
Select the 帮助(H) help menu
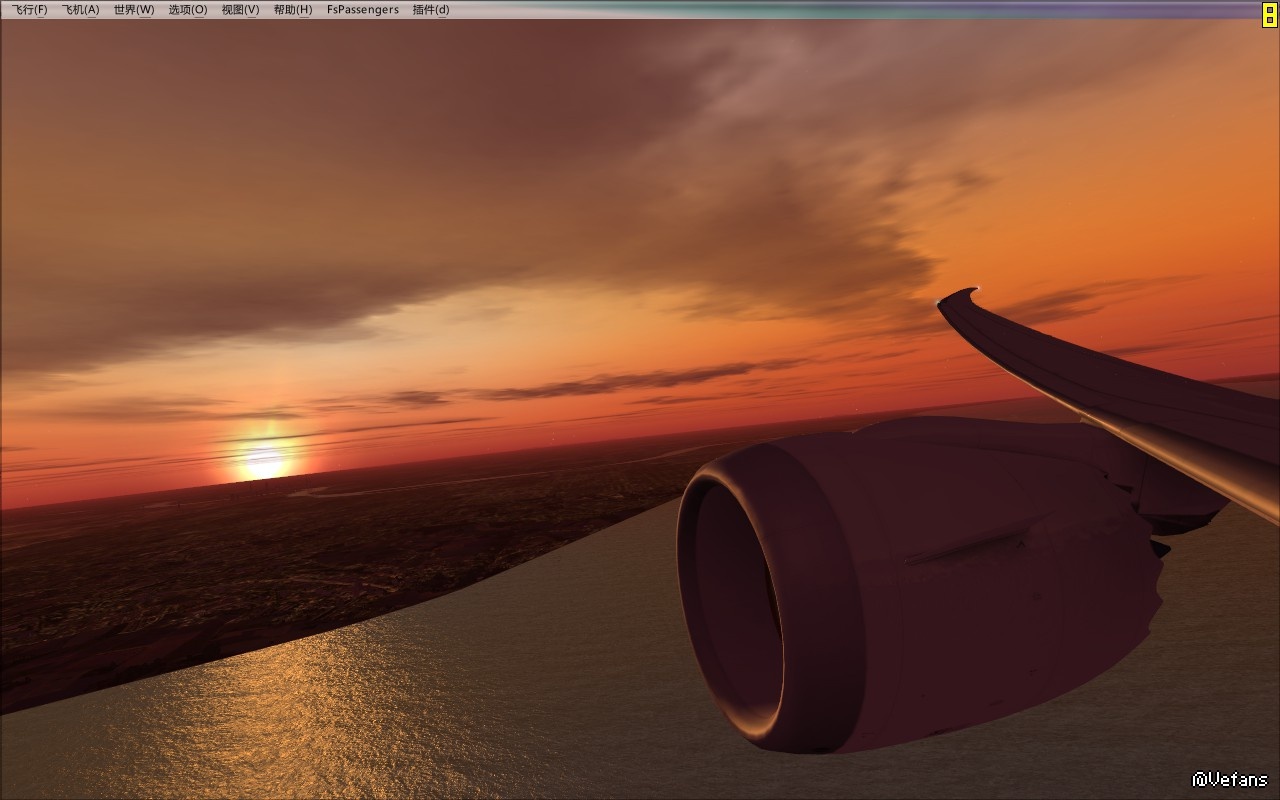point(293,10)
